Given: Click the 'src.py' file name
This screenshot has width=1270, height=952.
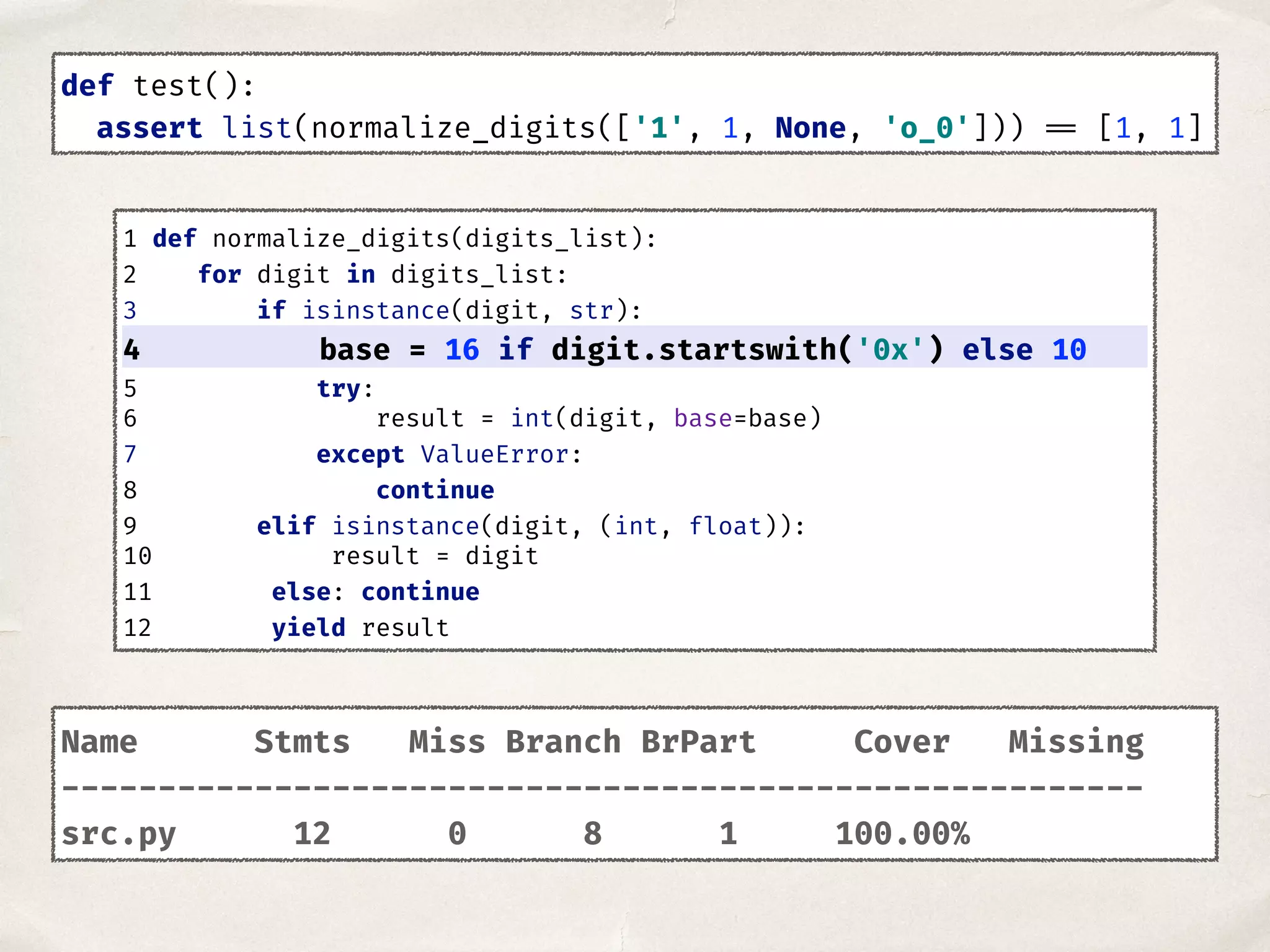Looking at the screenshot, I should pos(119,834).
